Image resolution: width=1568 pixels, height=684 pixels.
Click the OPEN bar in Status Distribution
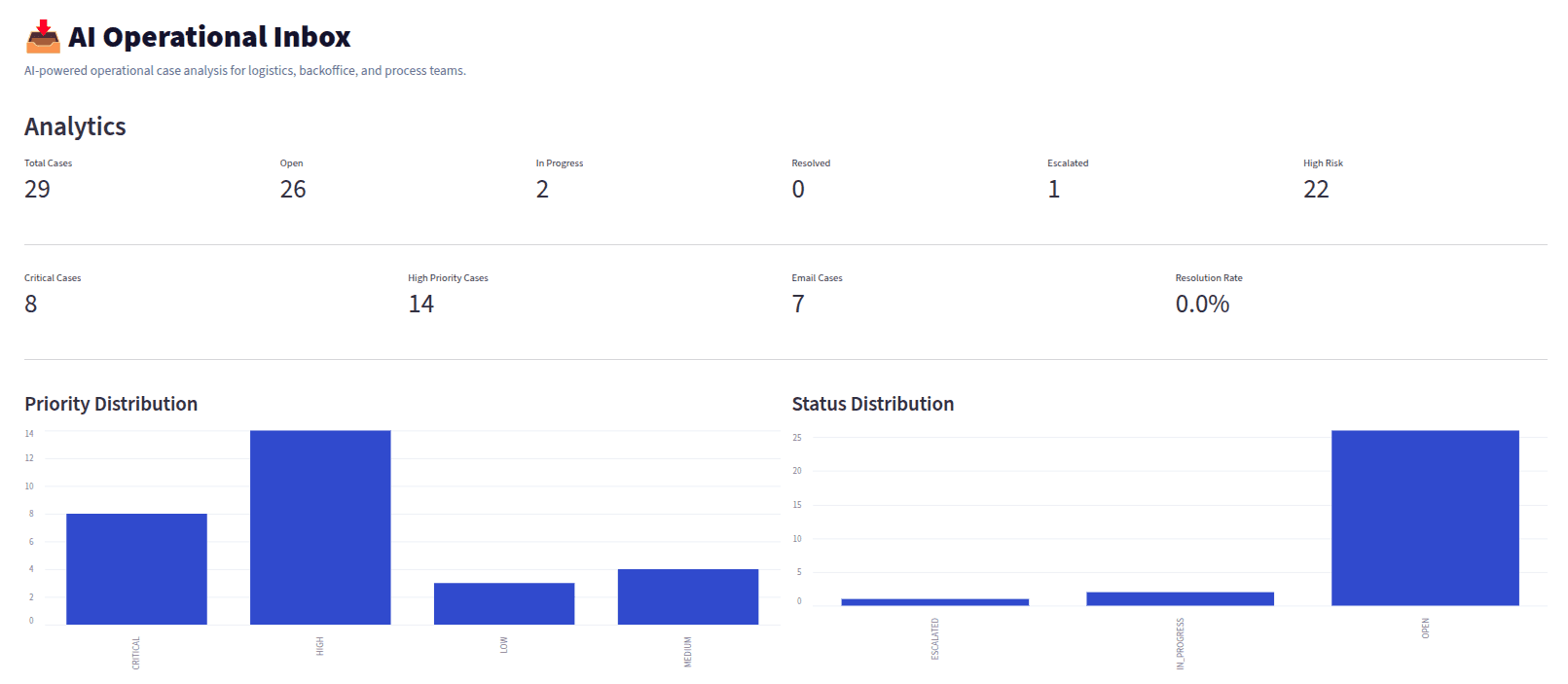pyautogui.click(x=1425, y=518)
